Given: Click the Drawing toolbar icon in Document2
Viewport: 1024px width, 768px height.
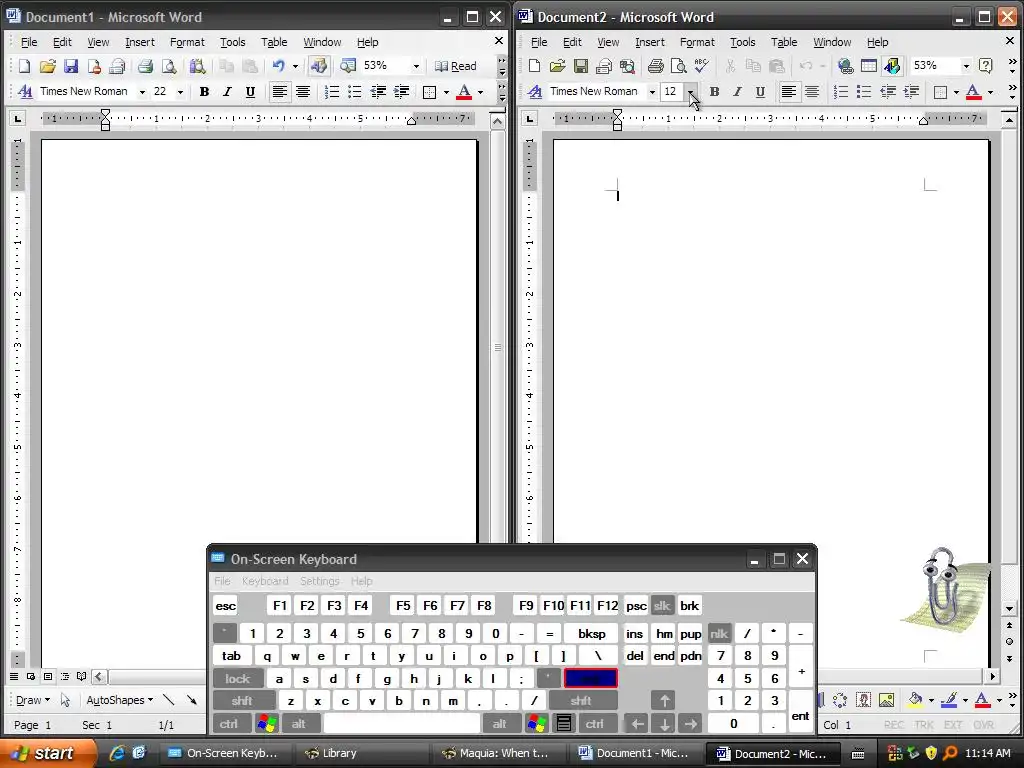Looking at the screenshot, I should [892, 66].
